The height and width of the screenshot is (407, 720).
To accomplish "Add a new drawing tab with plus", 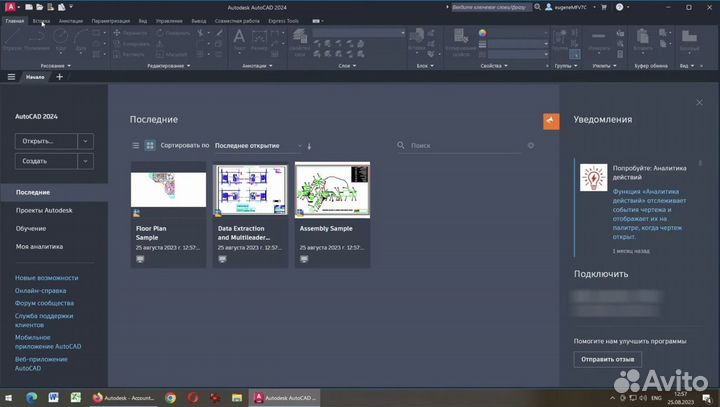I will coord(59,76).
